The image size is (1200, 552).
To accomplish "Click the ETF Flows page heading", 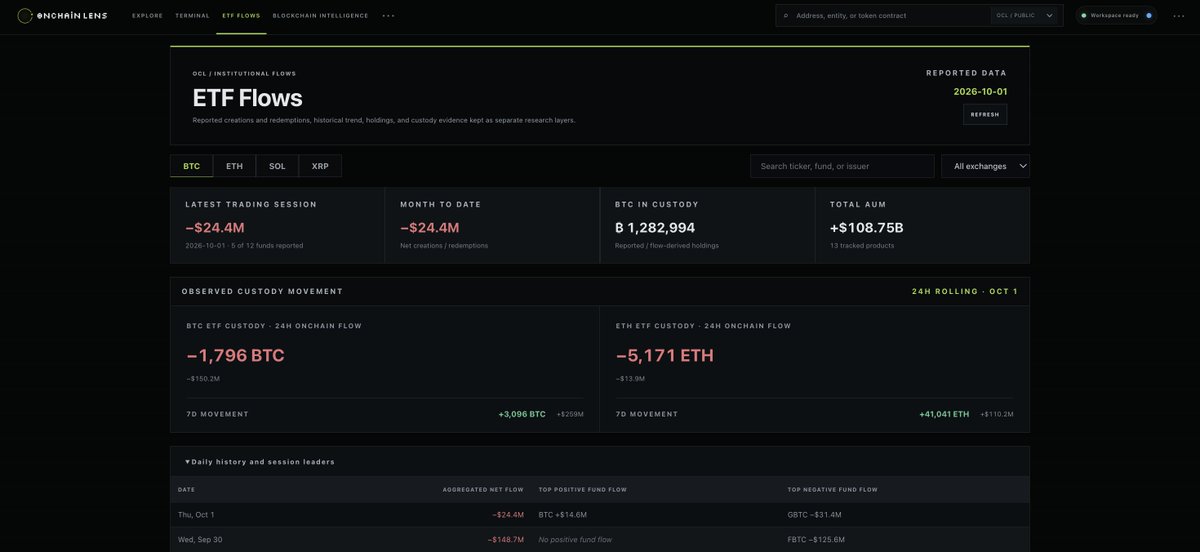I will click(248, 97).
